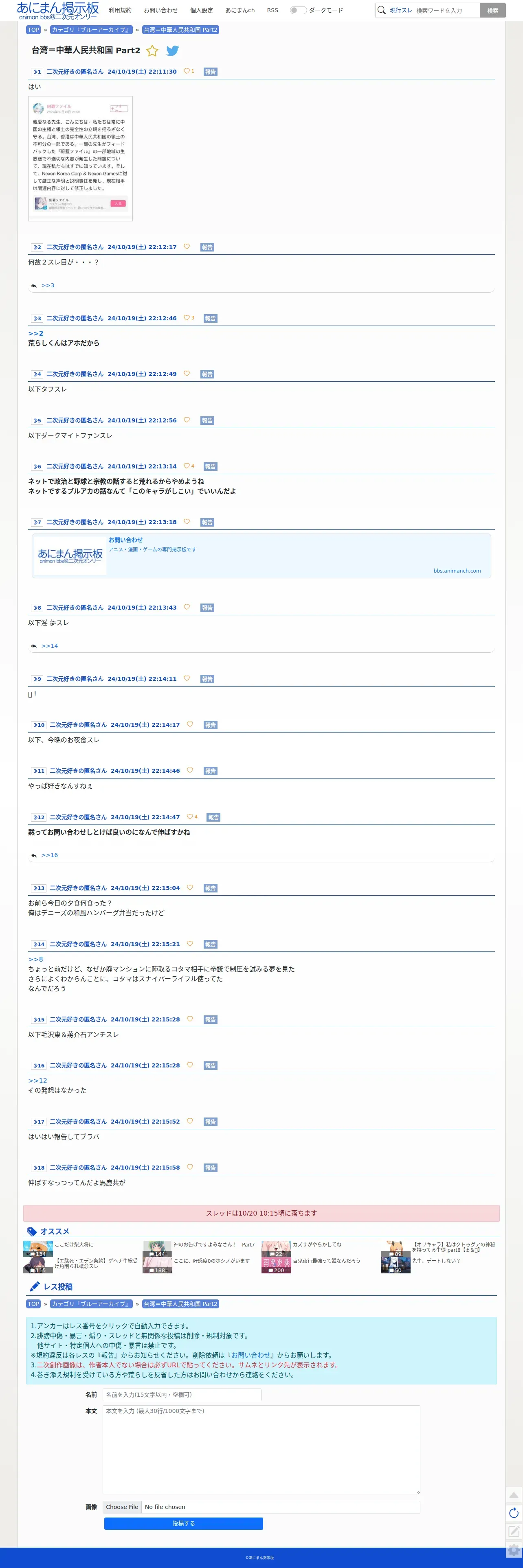This screenshot has width=523, height=1568.
Task: Click the search keyword input field
Action: coord(446,10)
